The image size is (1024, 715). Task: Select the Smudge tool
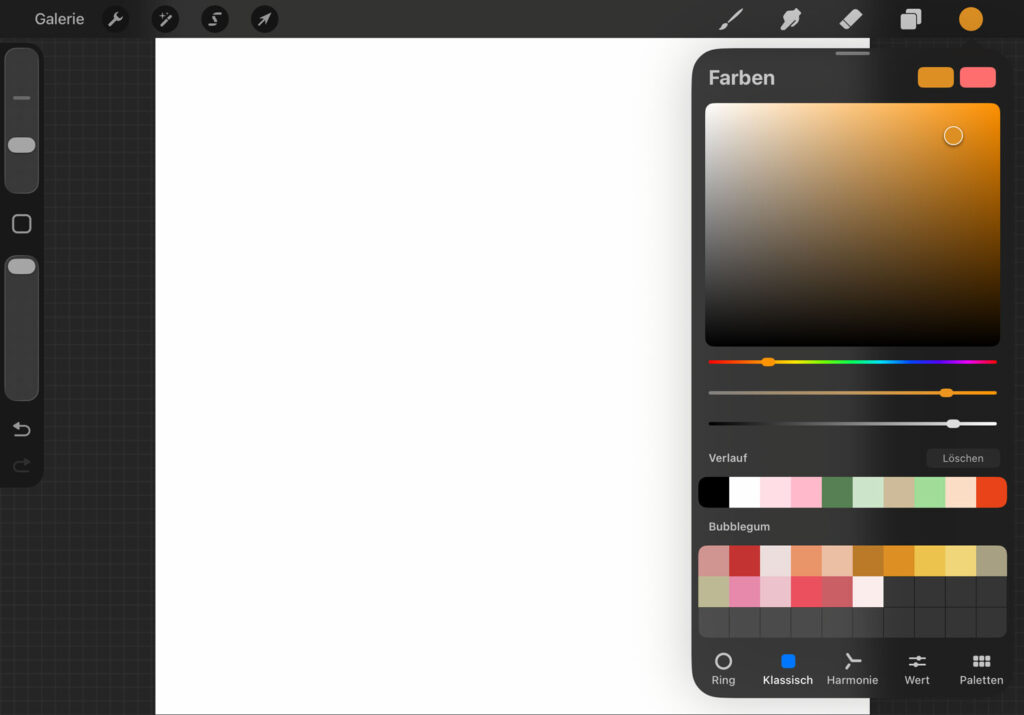point(790,19)
